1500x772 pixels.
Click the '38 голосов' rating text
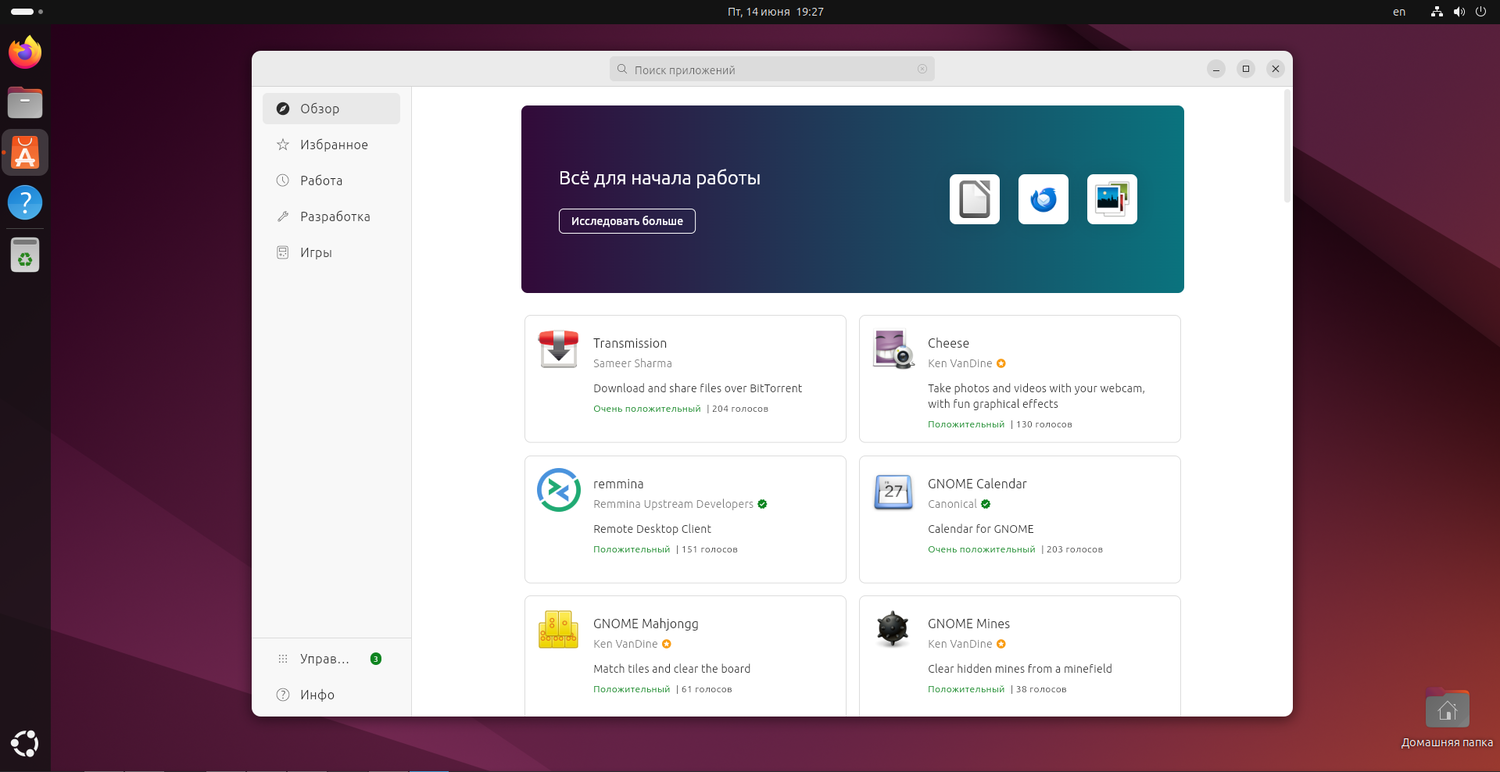click(x=1041, y=689)
